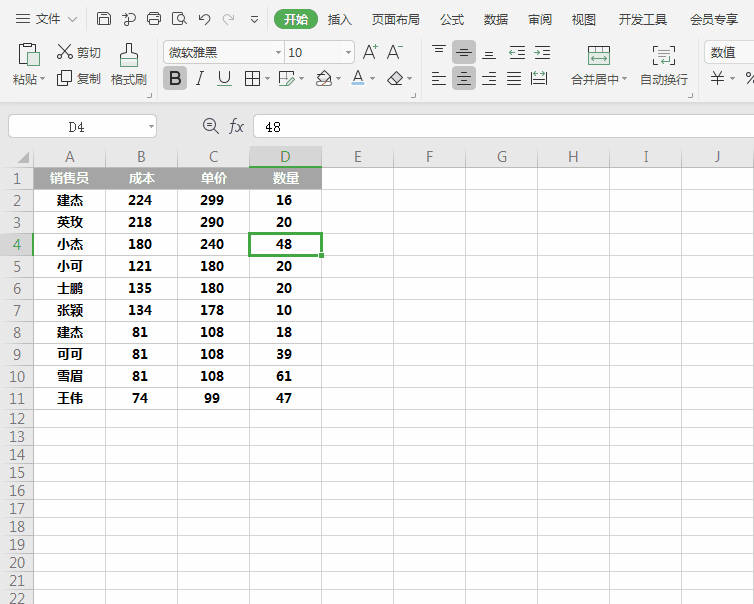The height and width of the screenshot is (604, 754).
Task: Select the Format Painter brush
Action: (129, 55)
